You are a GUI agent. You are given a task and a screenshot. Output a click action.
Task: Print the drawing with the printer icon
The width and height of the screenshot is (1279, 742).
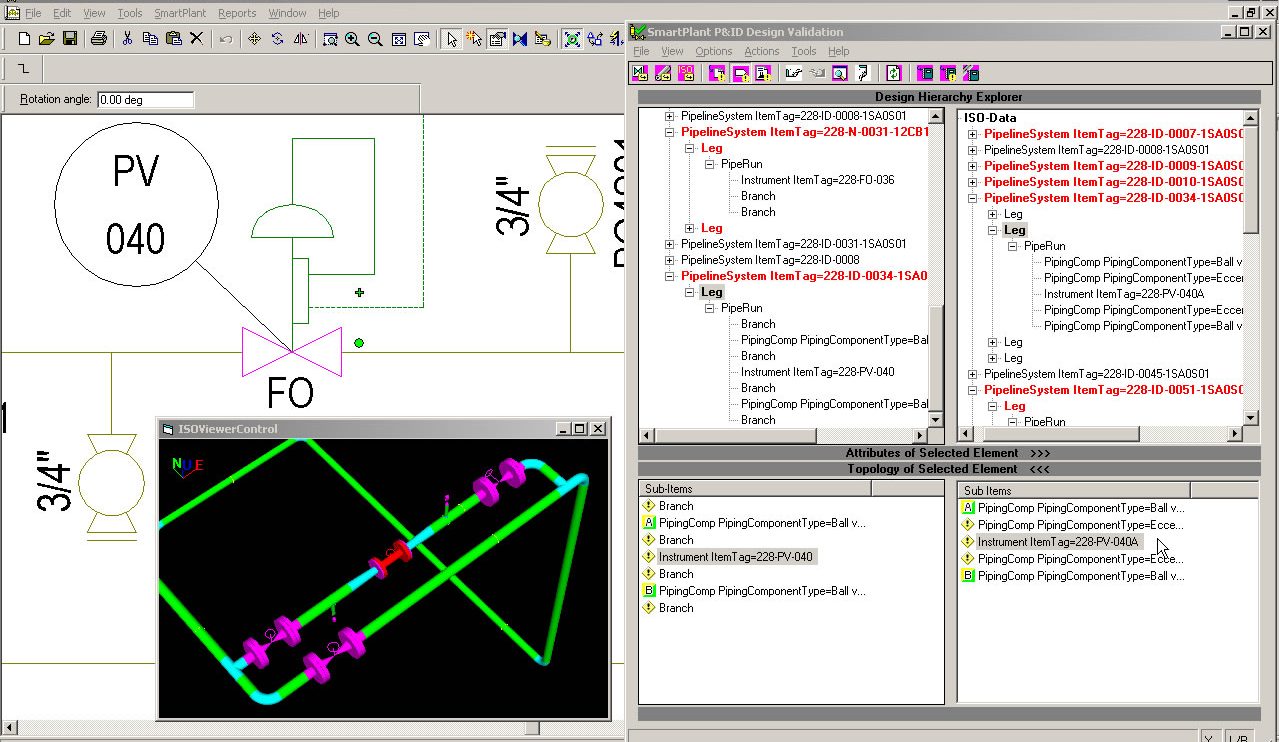(x=98, y=39)
